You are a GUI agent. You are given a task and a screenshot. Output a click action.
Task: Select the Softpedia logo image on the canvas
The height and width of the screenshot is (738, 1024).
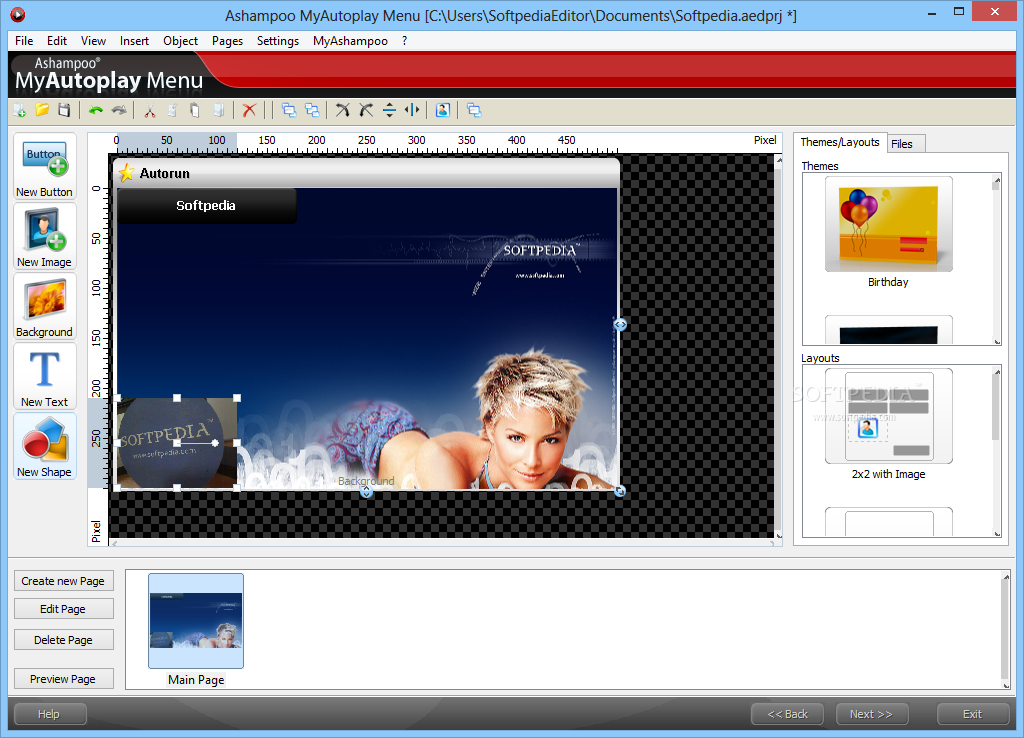click(177, 443)
